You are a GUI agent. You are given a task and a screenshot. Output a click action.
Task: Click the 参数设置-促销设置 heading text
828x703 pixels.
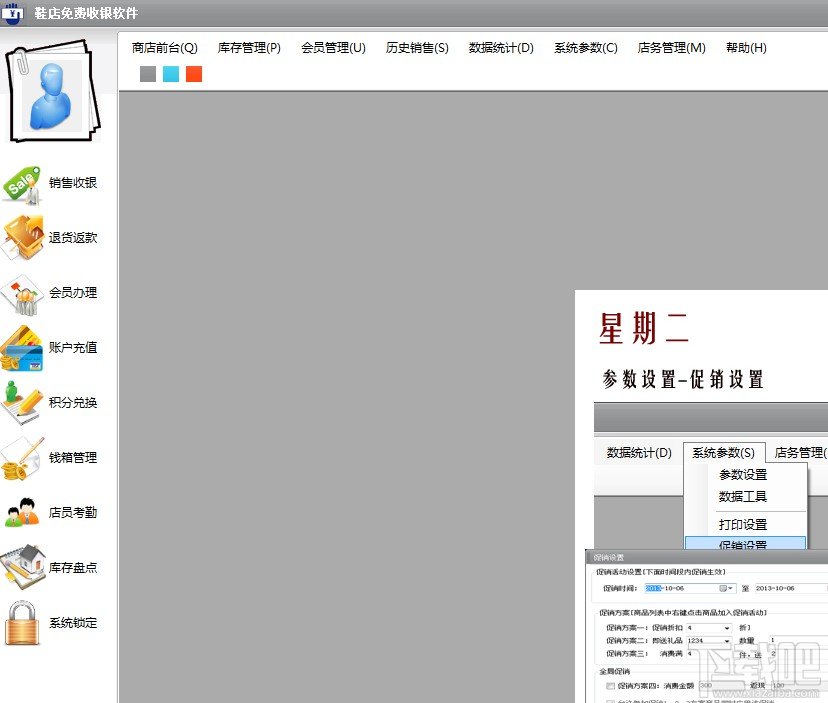click(683, 379)
